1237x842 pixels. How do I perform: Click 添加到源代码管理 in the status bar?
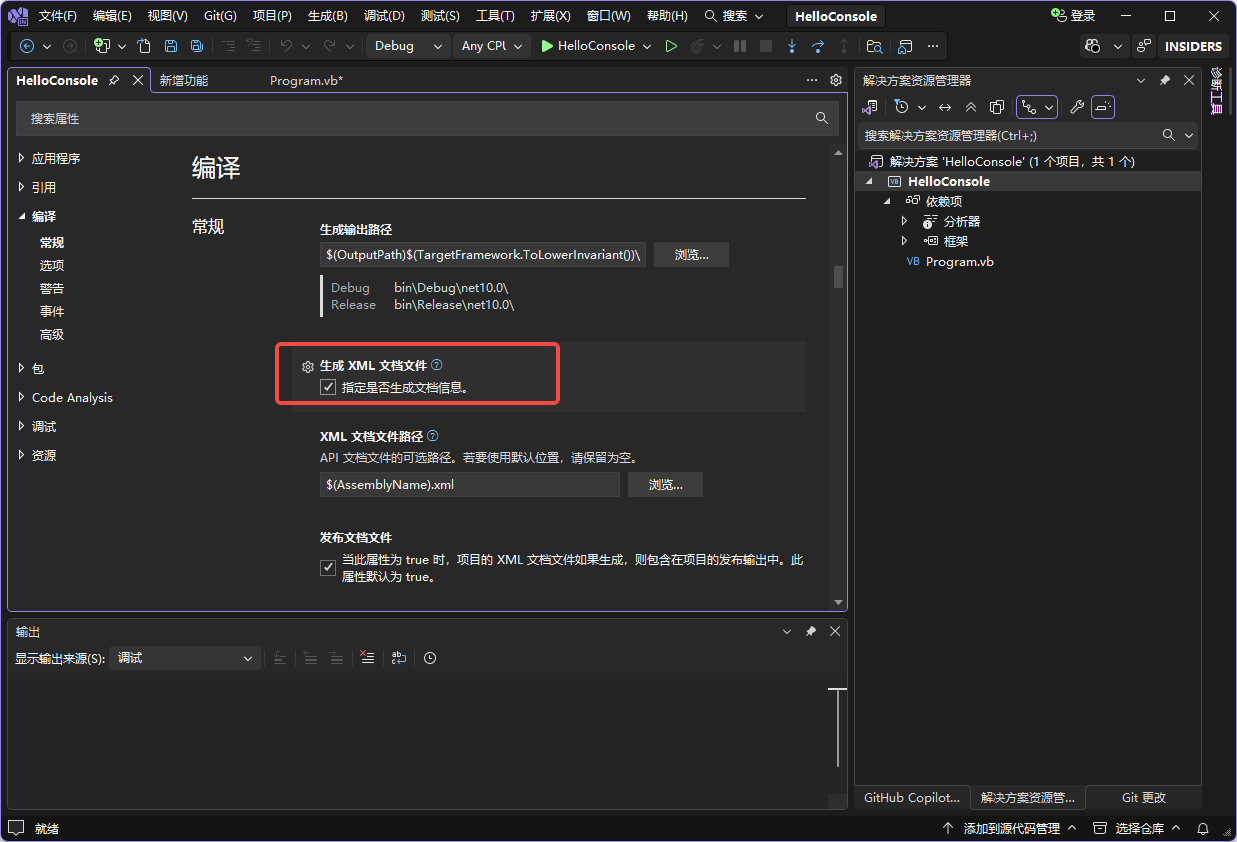1010,828
